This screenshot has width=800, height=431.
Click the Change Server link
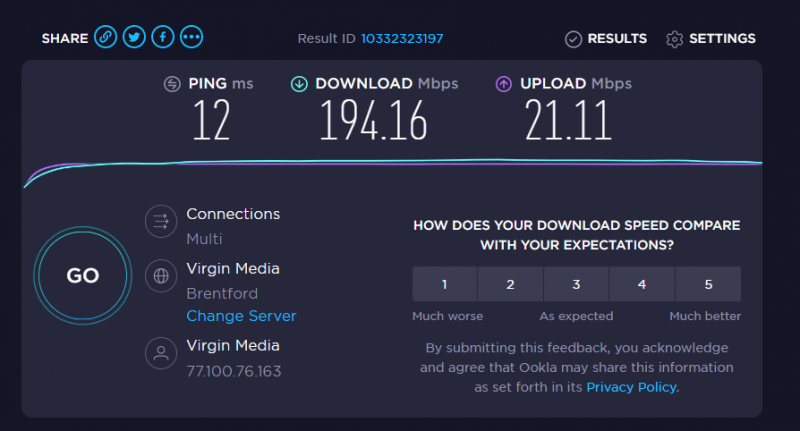coord(241,316)
